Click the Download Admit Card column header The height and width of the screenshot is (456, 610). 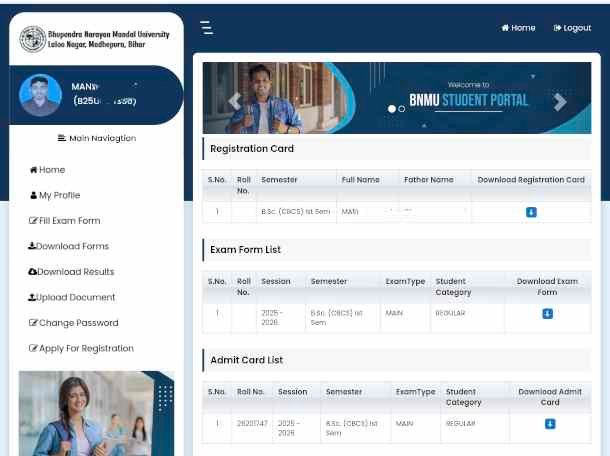[550, 397]
